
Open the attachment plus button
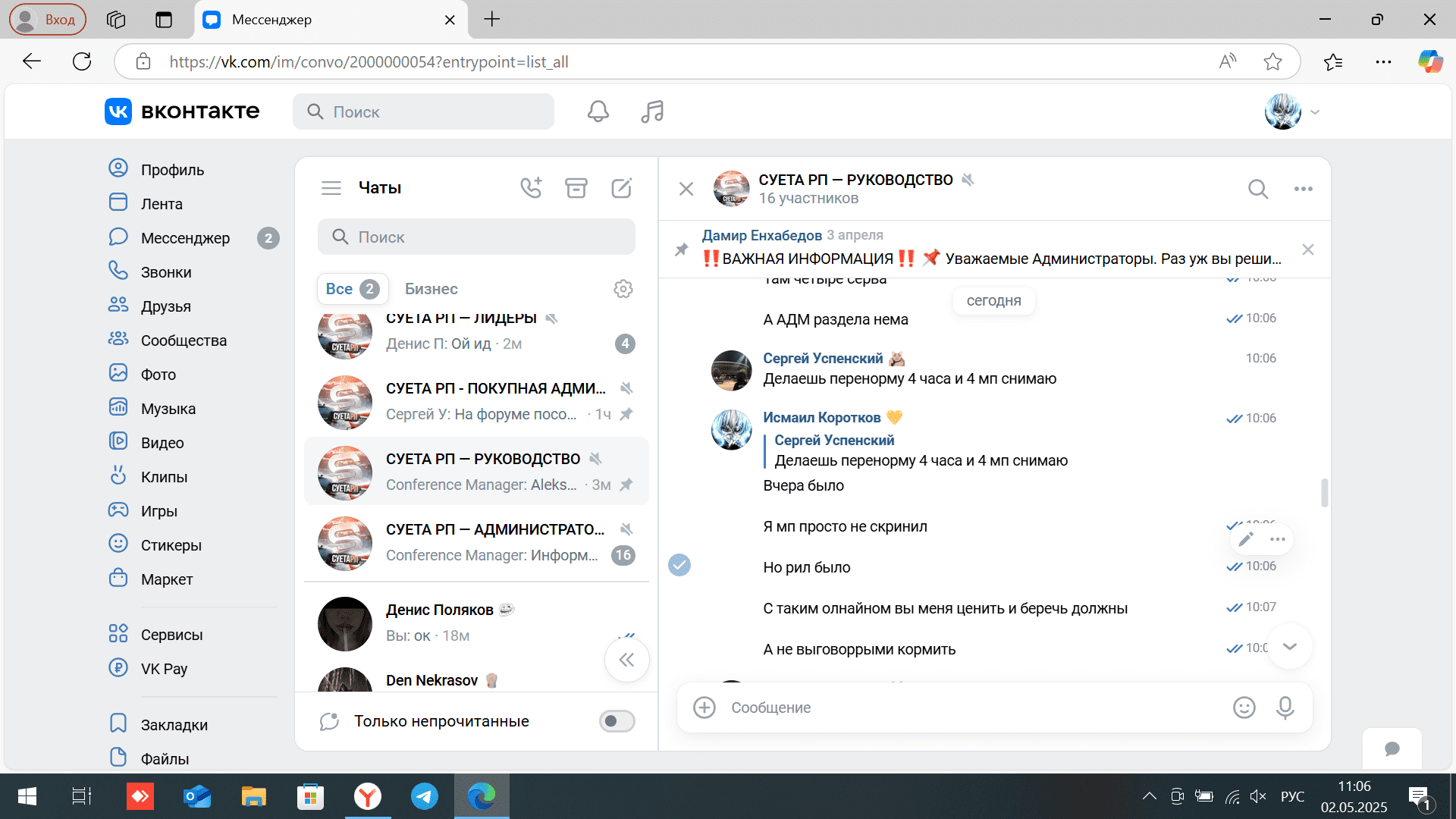[704, 708]
